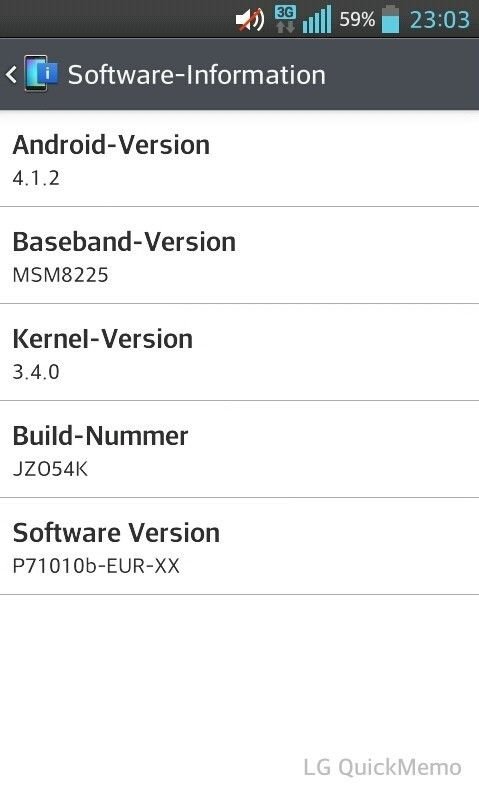This screenshot has height=799, width=479.
Task: Tap the battery status icon
Action: [x=391, y=19]
